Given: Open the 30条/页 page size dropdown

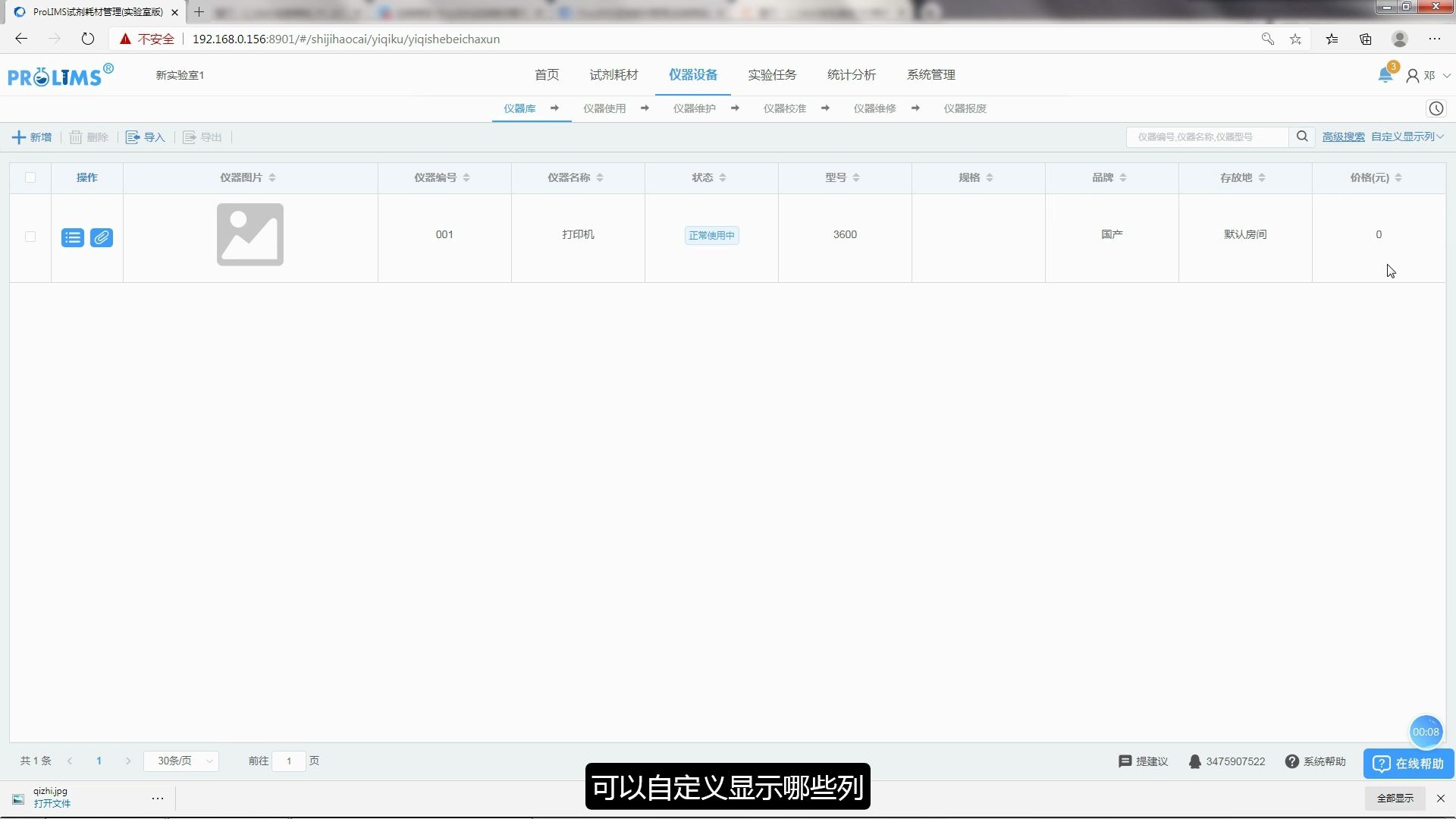Looking at the screenshot, I should [x=181, y=761].
